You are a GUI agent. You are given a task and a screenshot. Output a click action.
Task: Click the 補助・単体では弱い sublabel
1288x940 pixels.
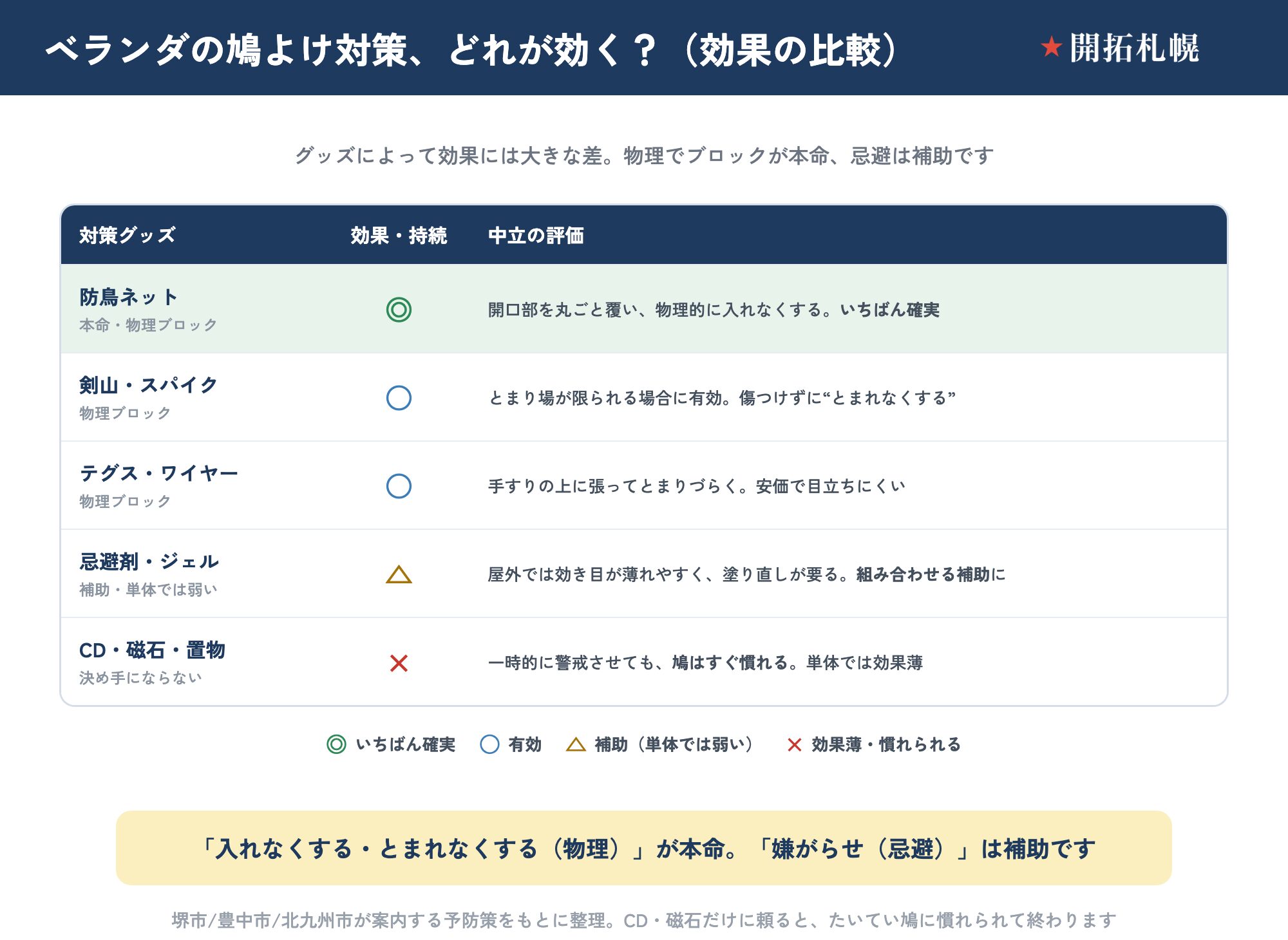click(148, 590)
